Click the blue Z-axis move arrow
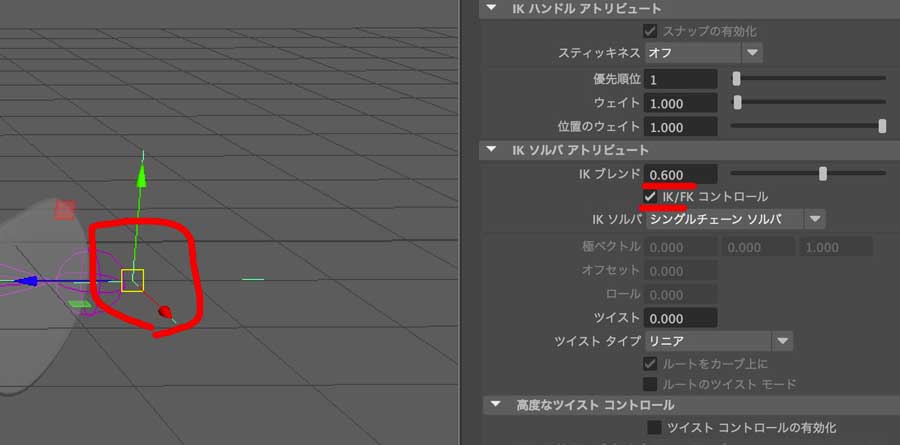The width and height of the screenshot is (900, 445). (x=26, y=281)
